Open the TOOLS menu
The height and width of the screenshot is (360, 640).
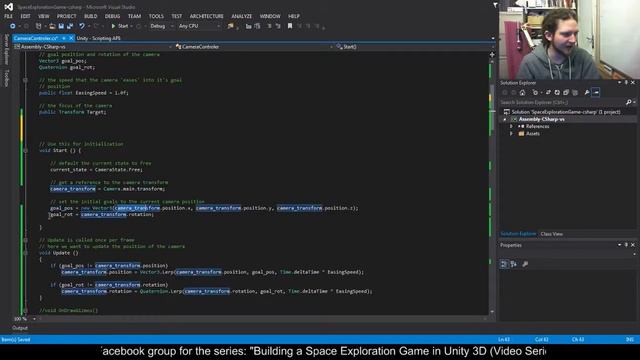tap(156, 16)
